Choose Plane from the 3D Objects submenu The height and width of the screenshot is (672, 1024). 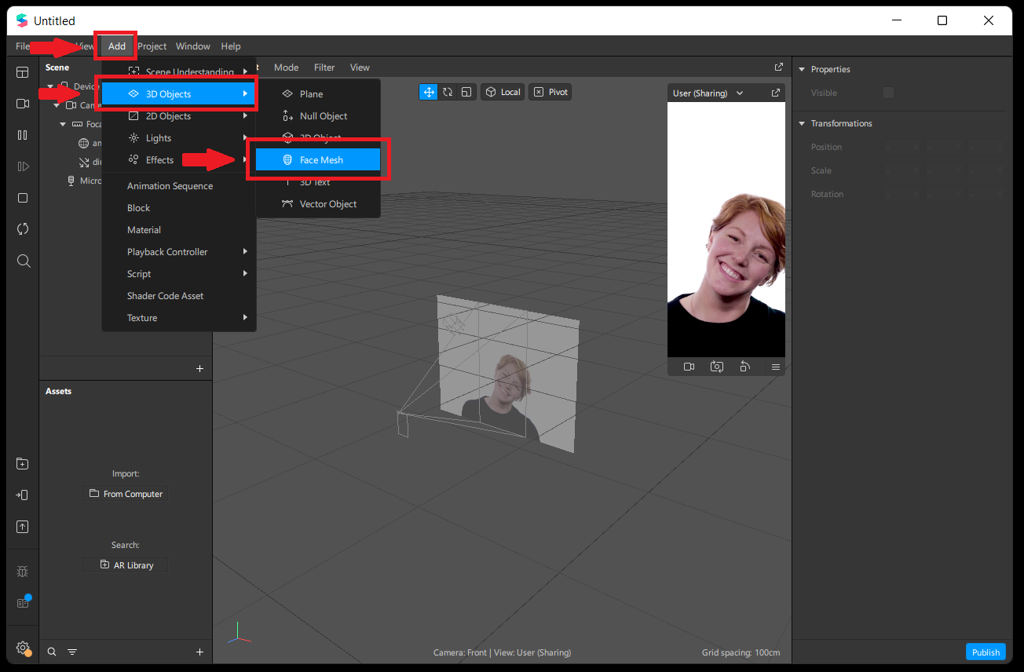pos(318,94)
